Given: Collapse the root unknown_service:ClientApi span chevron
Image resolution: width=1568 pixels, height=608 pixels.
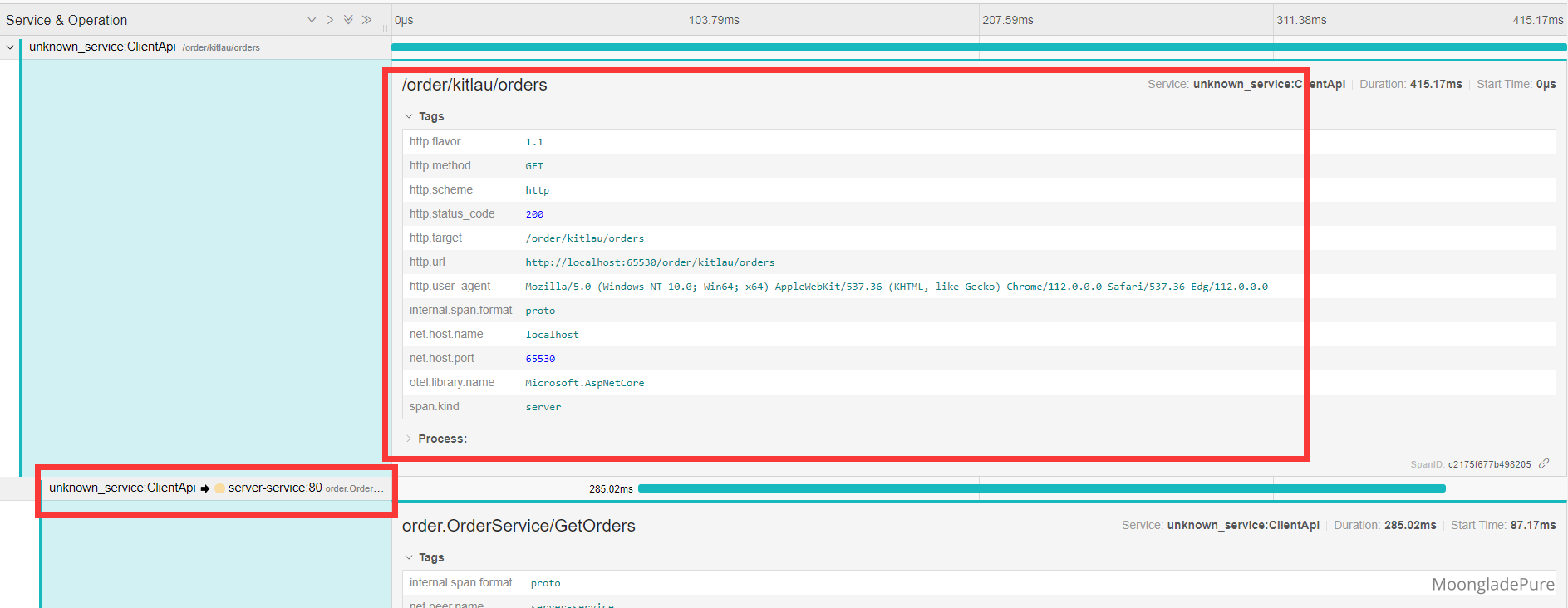Looking at the screenshot, I should coord(10,47).
